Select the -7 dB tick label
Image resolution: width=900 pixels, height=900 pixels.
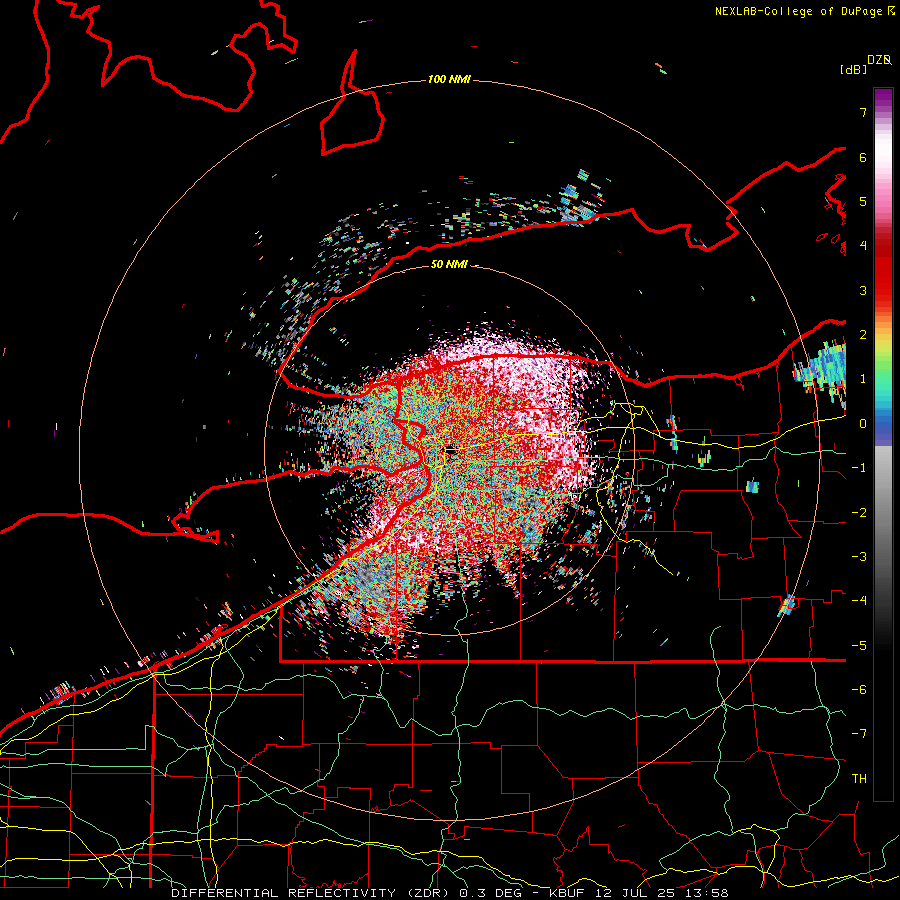(x=859, y=734)
